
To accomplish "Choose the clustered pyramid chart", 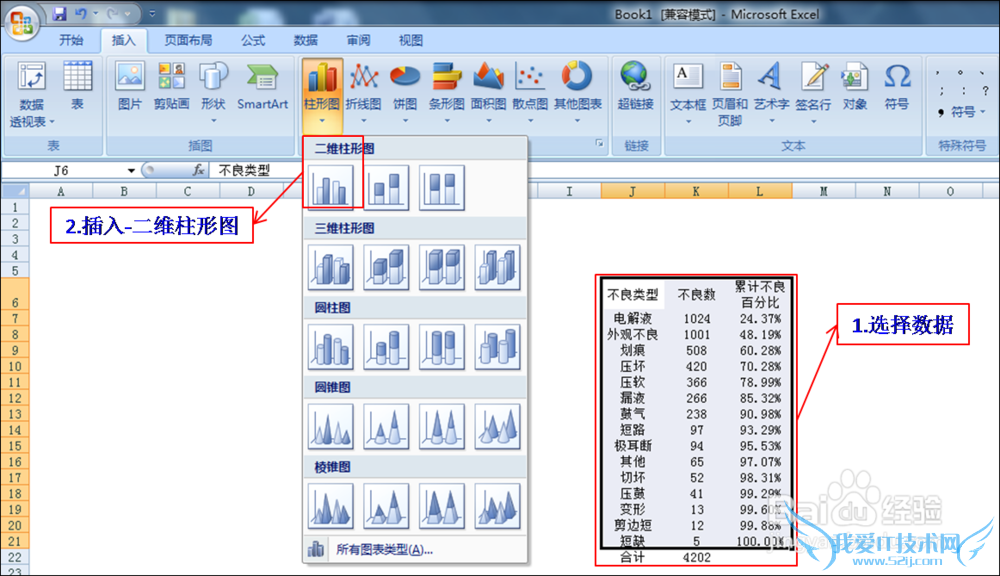I will (330, 506).
